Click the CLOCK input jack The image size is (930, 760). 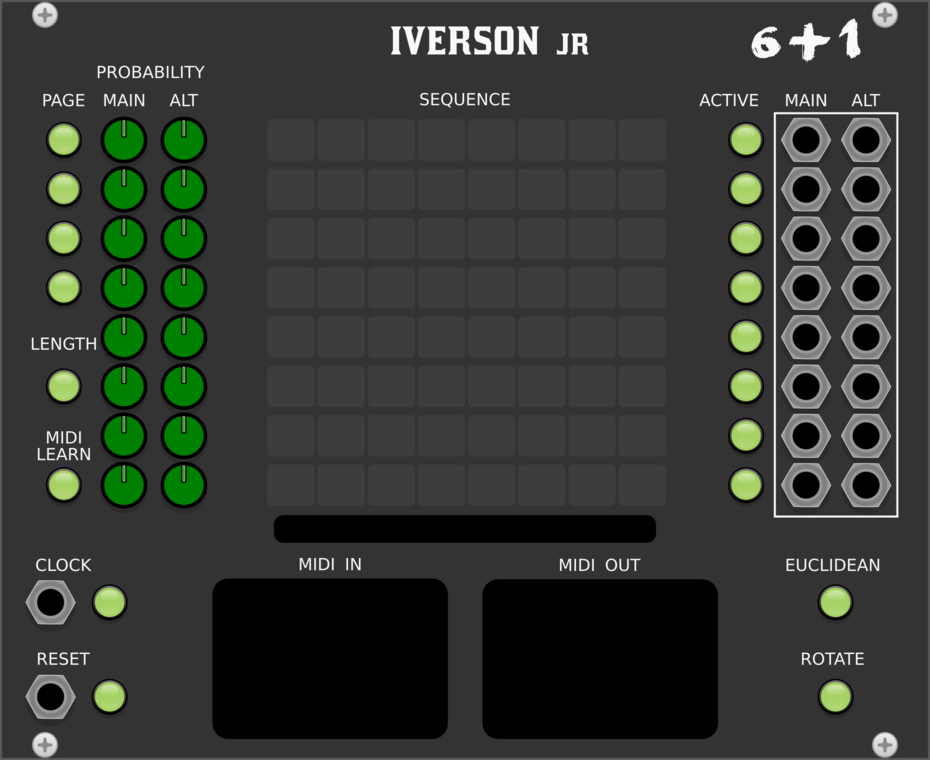pos(50,602)
